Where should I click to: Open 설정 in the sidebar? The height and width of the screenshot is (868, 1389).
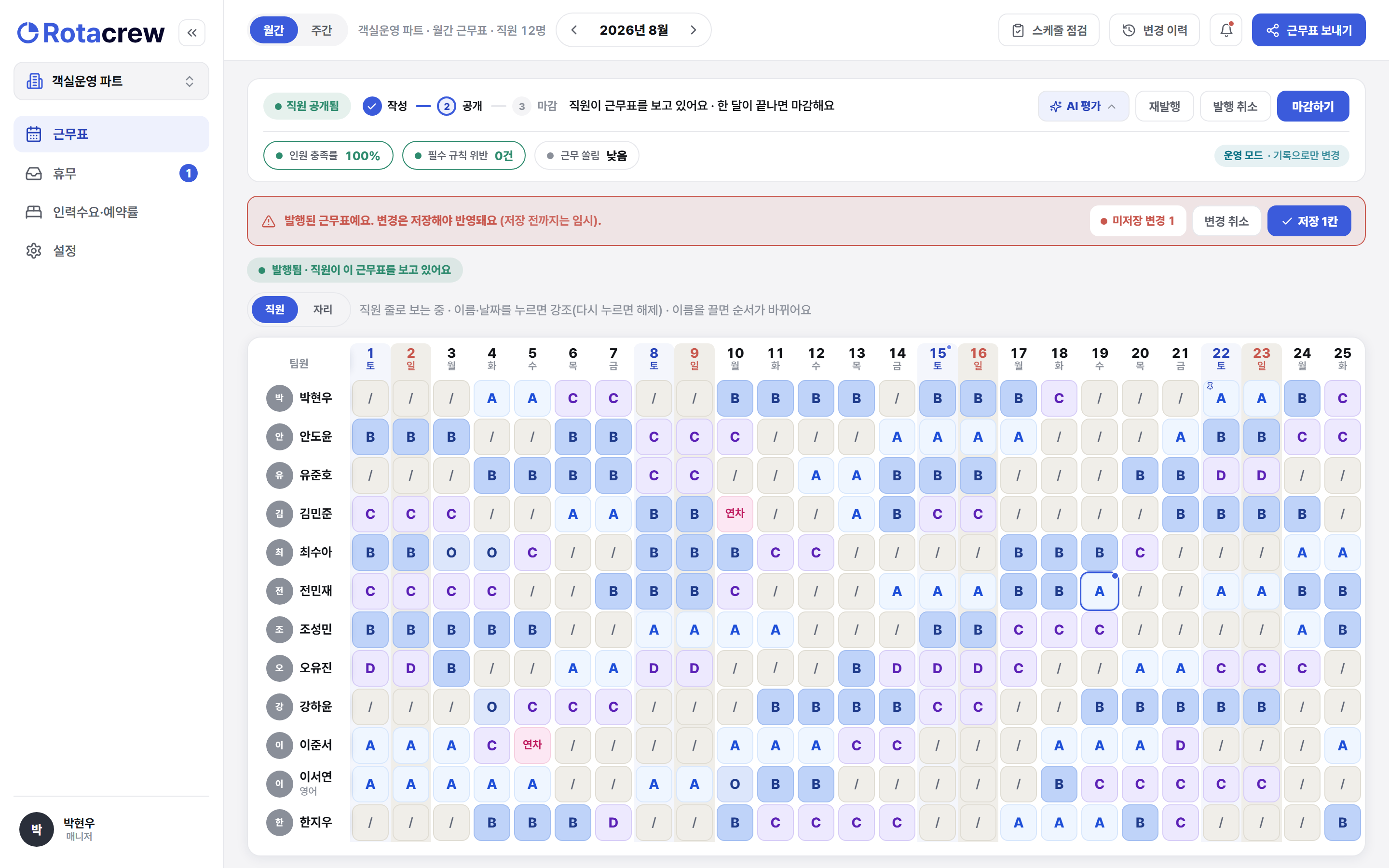click(111, 251)
